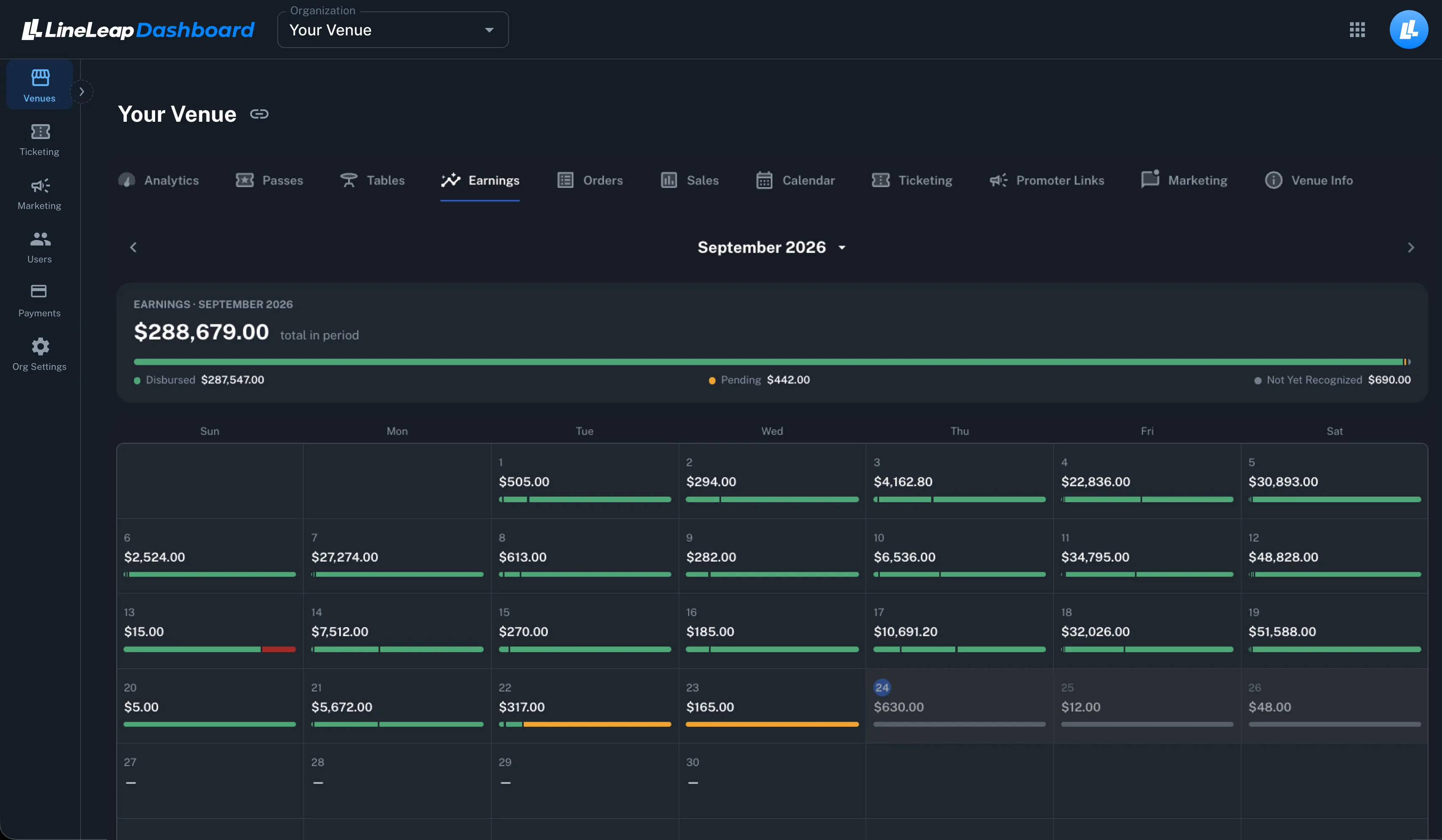Click the September 13 red-segment bar
Image resolution: width=1442 pixels, height=840 pixels.
(279, 650)
